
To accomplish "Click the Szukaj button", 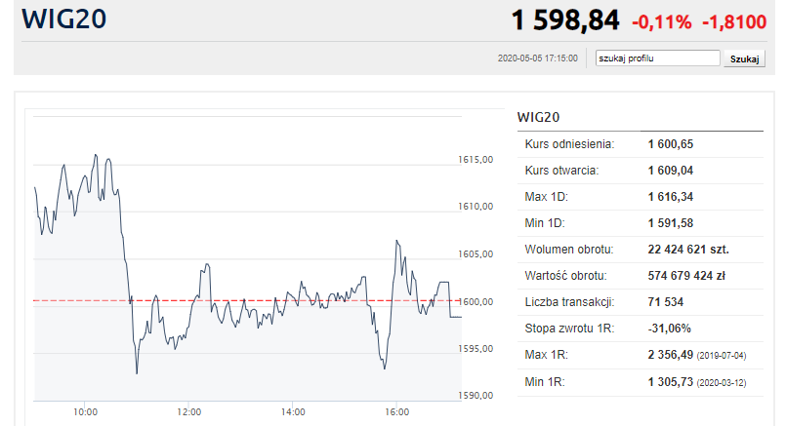I will pos(744,59).
